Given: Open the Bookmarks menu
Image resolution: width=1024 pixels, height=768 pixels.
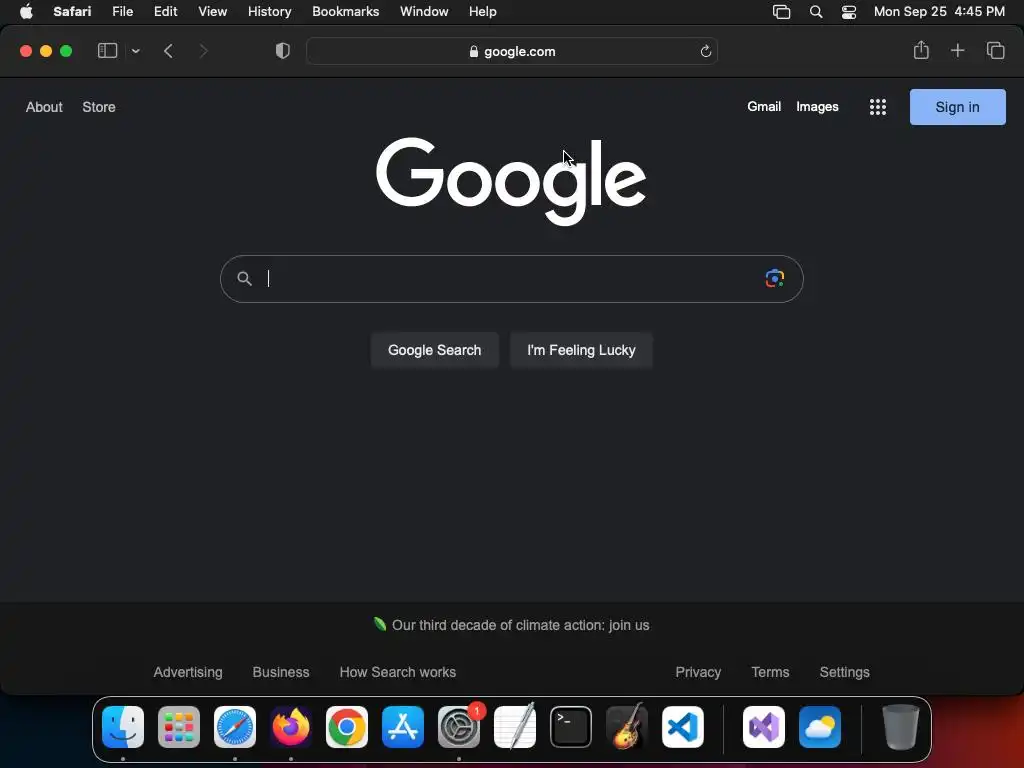Looking at the screenshot, I should click(345, 12).
